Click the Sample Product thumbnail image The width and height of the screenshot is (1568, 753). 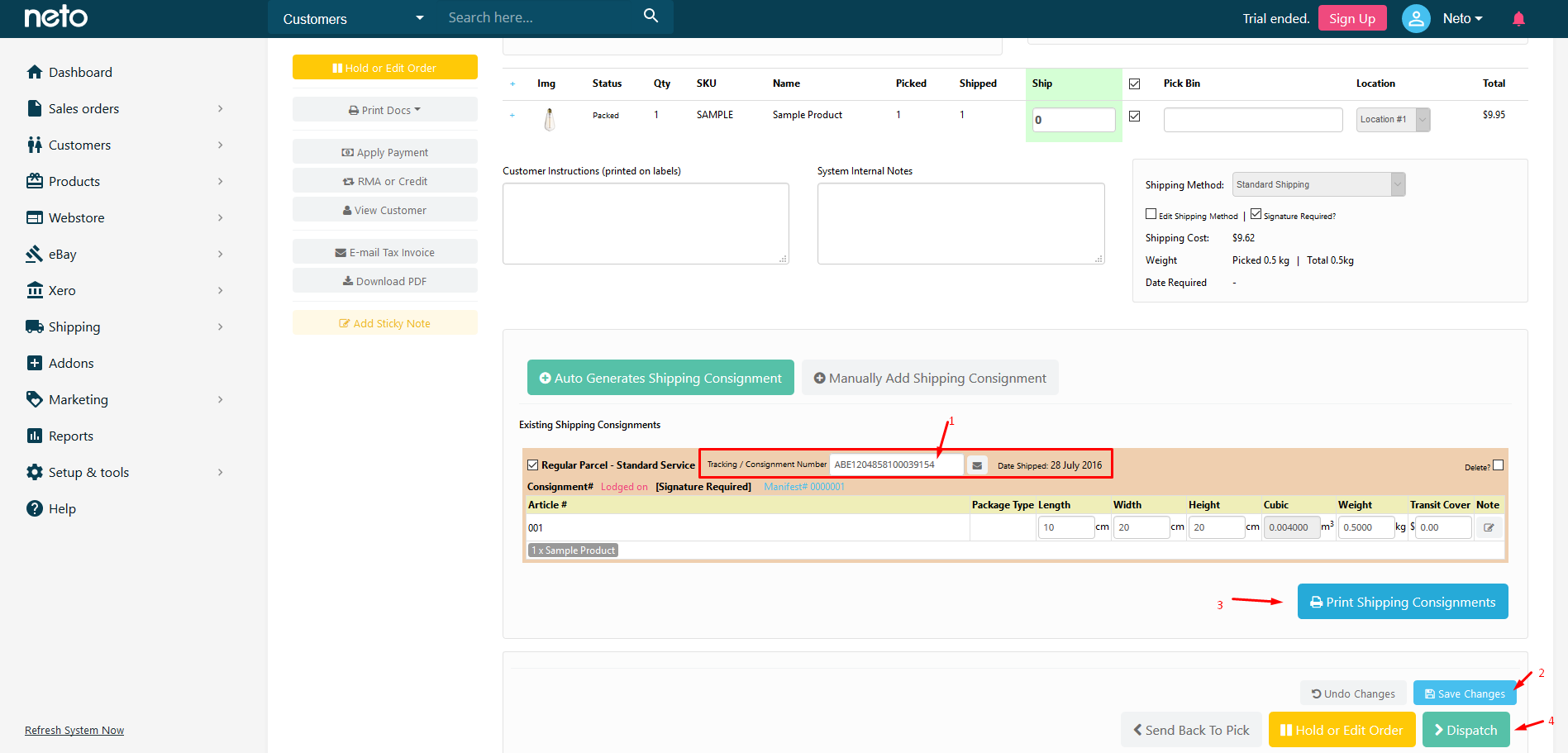coord(549,120)
